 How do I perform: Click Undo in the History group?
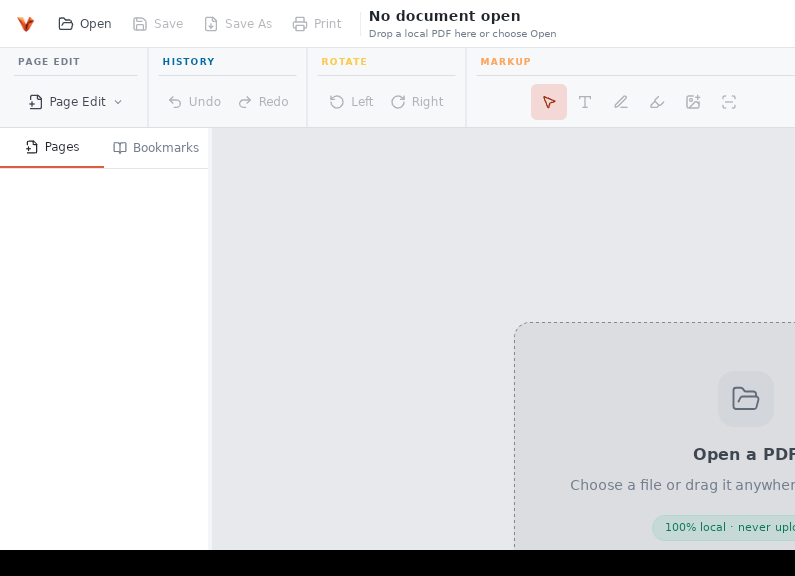(195, 102)
